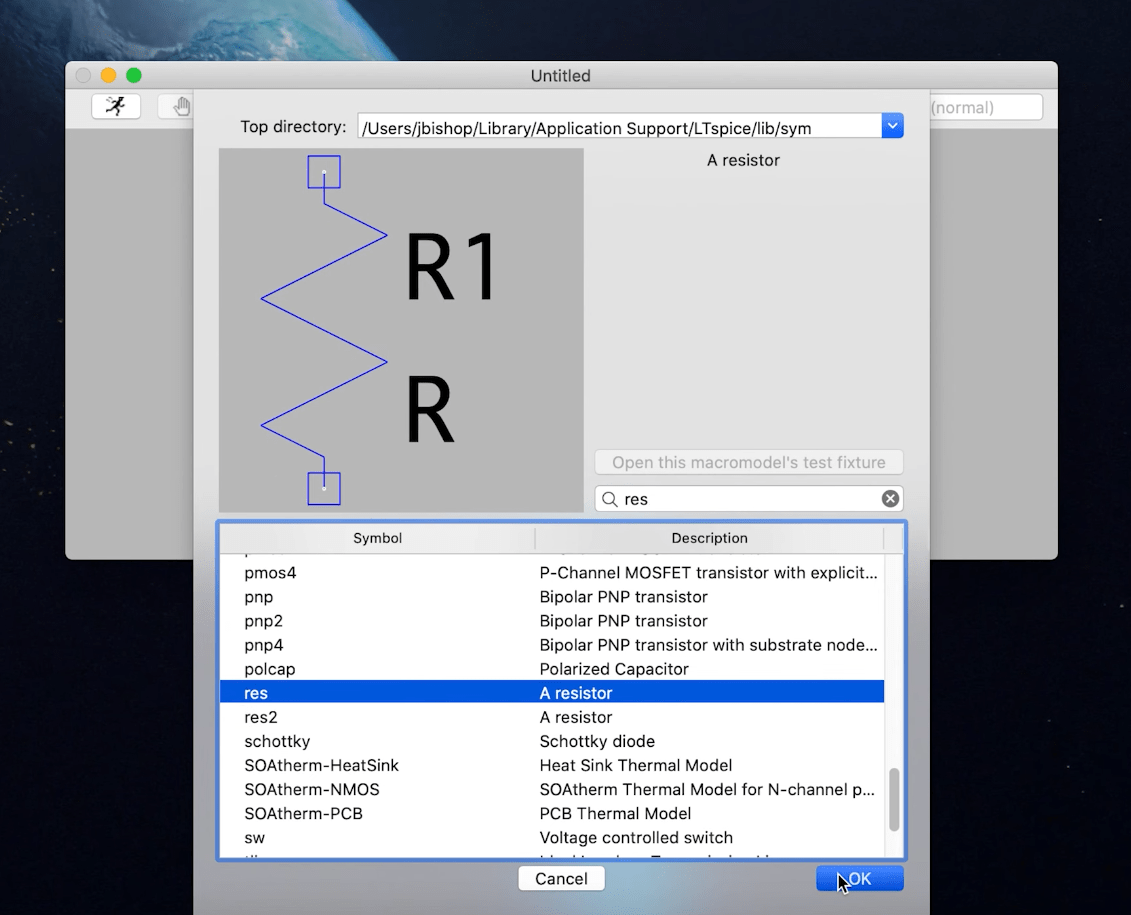Select the SOAtherm-HeatSink row
Screen dimensions: 1131x915
[552, 765]
